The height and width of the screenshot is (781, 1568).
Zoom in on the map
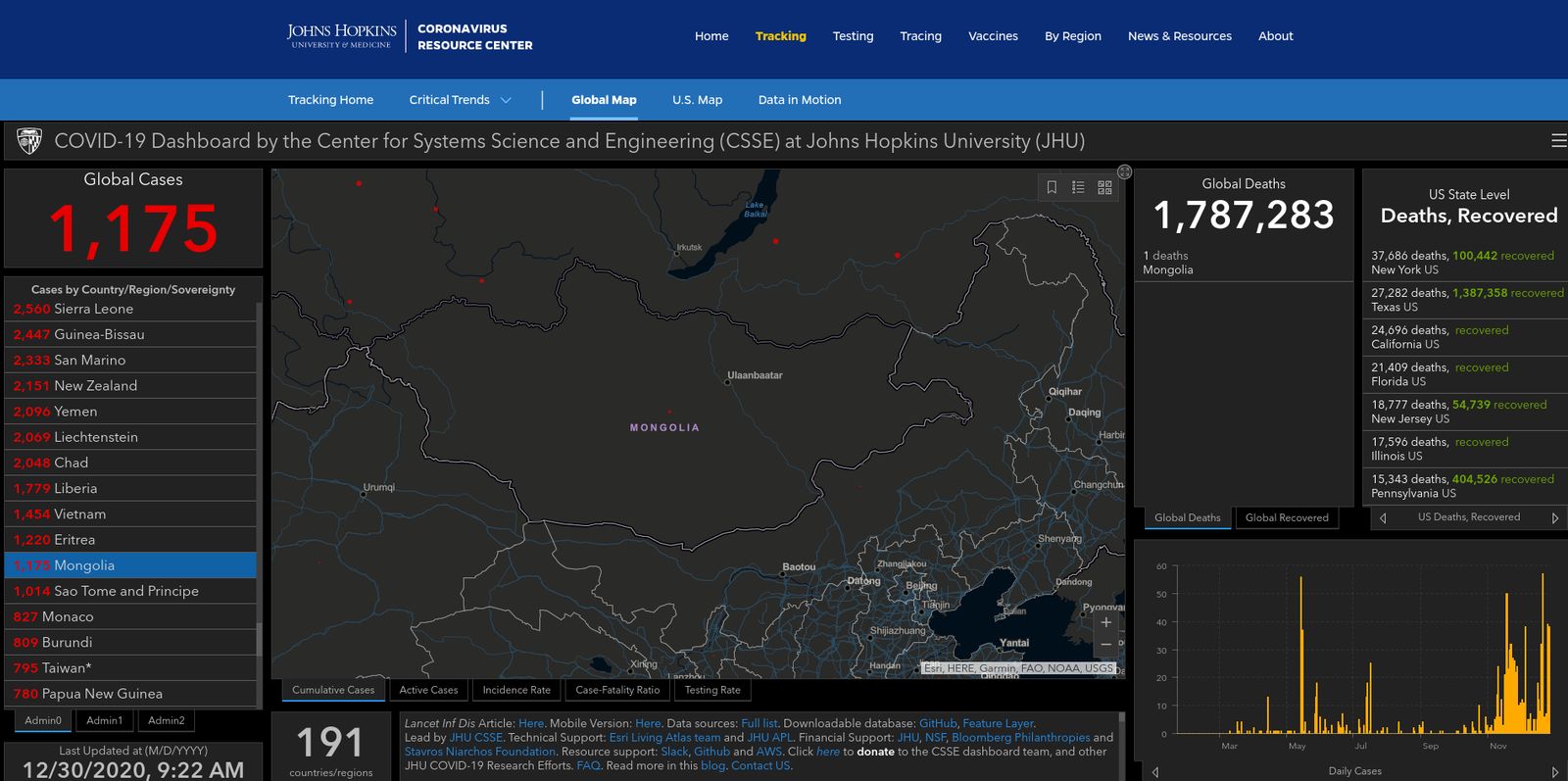1105,622
